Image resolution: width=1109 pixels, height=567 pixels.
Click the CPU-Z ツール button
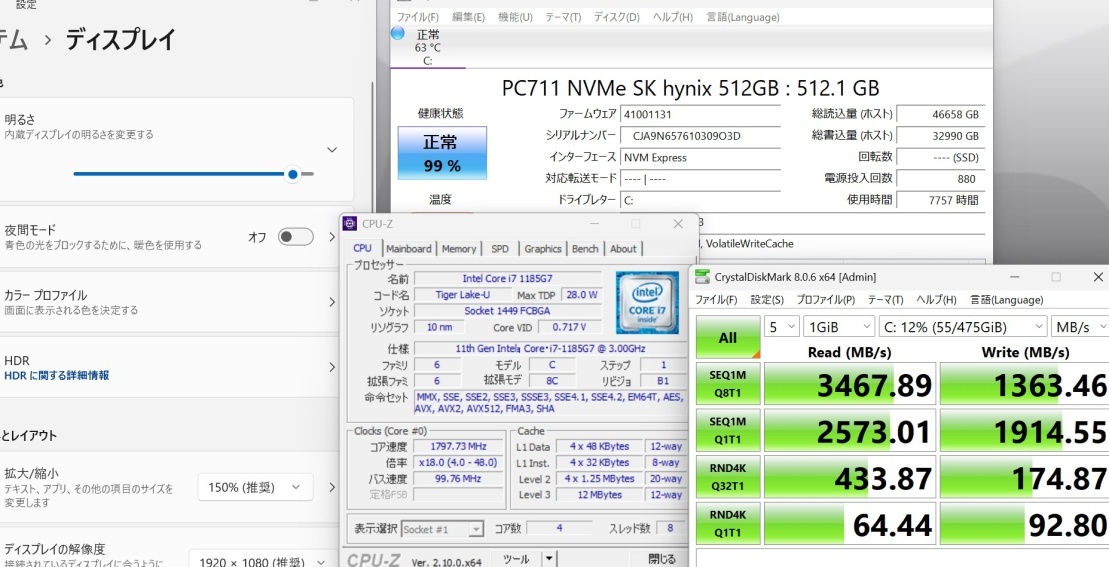click(x=516, y=559)
